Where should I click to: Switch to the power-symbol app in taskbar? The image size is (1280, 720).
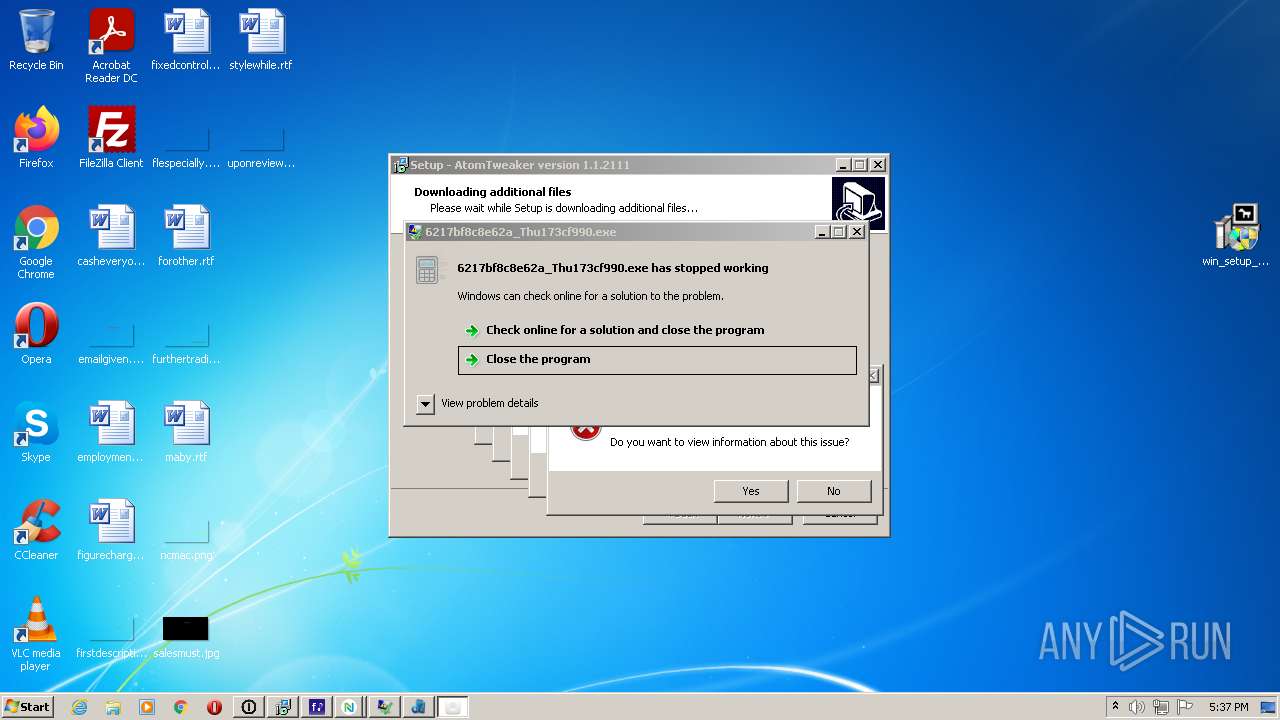pyautogui.click(x=249, y=707)
